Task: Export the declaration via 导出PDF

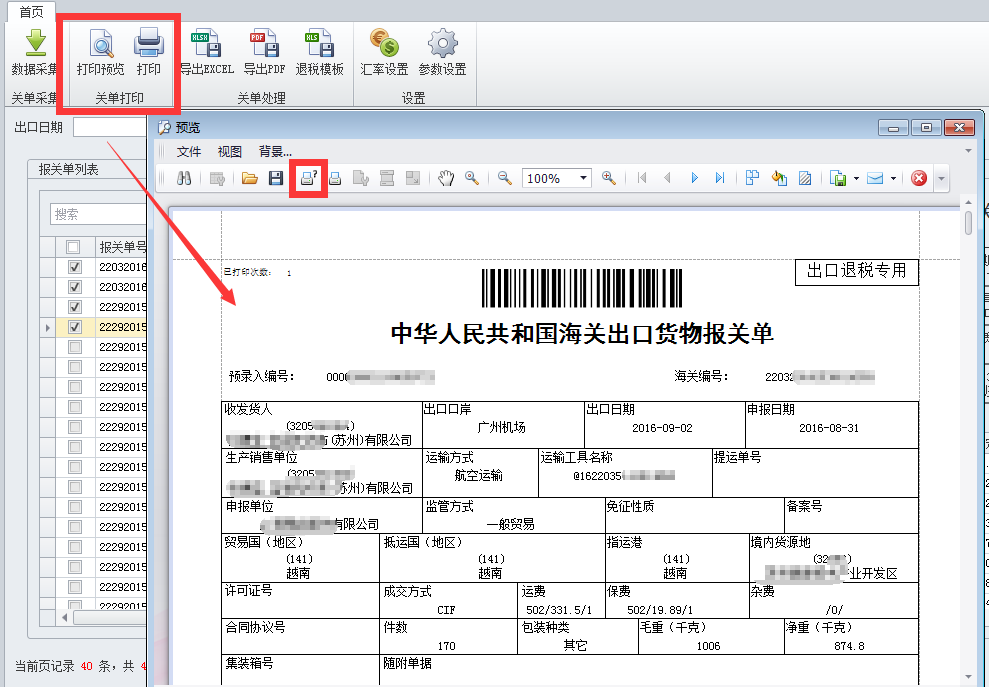Action: pos(264,45)
